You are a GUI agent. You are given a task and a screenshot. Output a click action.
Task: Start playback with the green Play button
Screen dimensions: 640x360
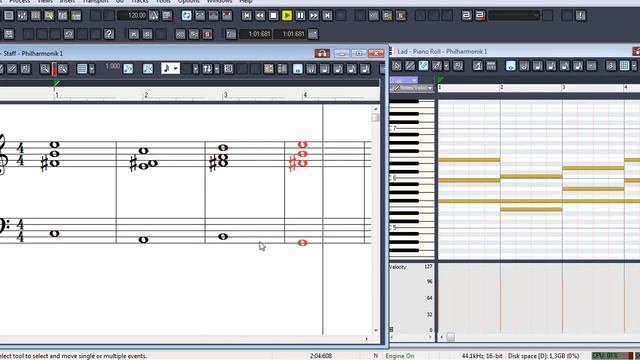287,16
